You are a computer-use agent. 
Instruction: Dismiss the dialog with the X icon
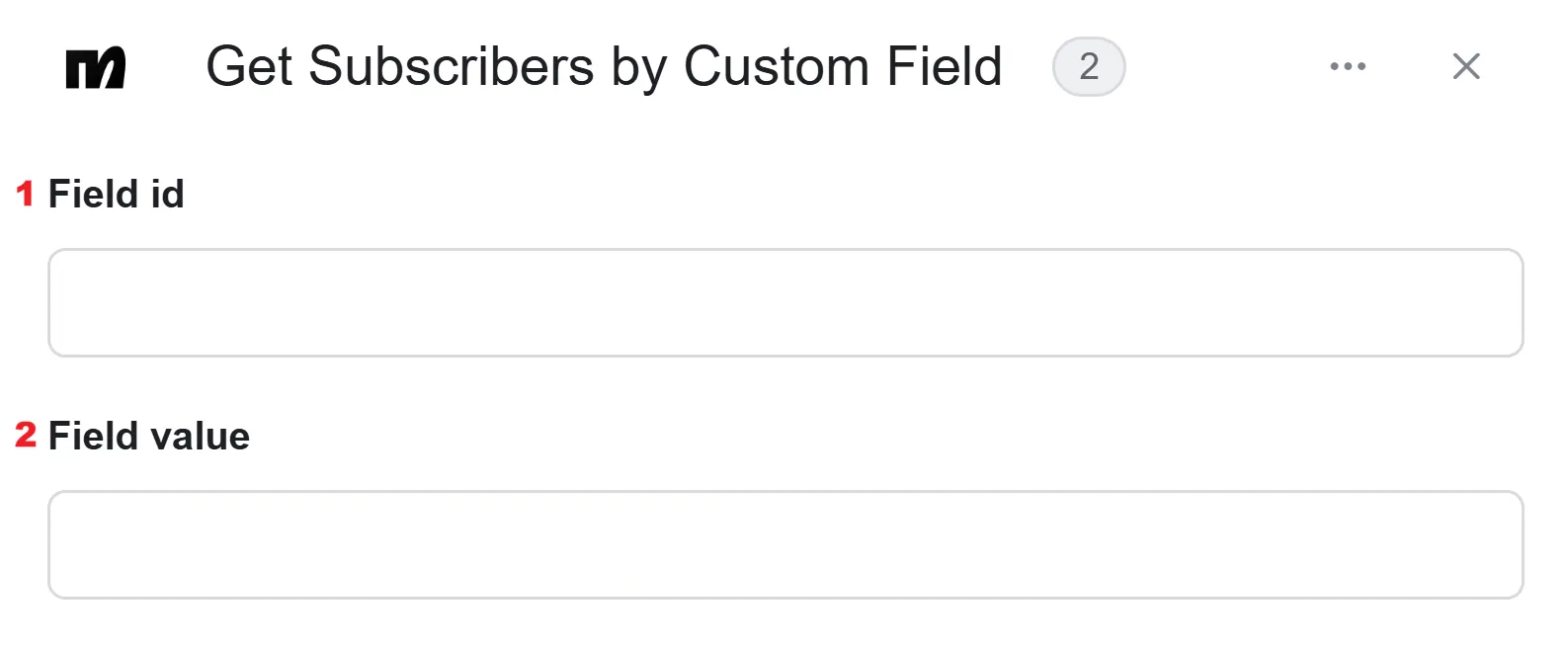coord(1466,66)
